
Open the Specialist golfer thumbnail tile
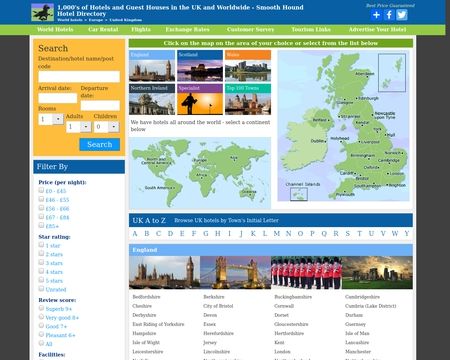pos(200,99)
